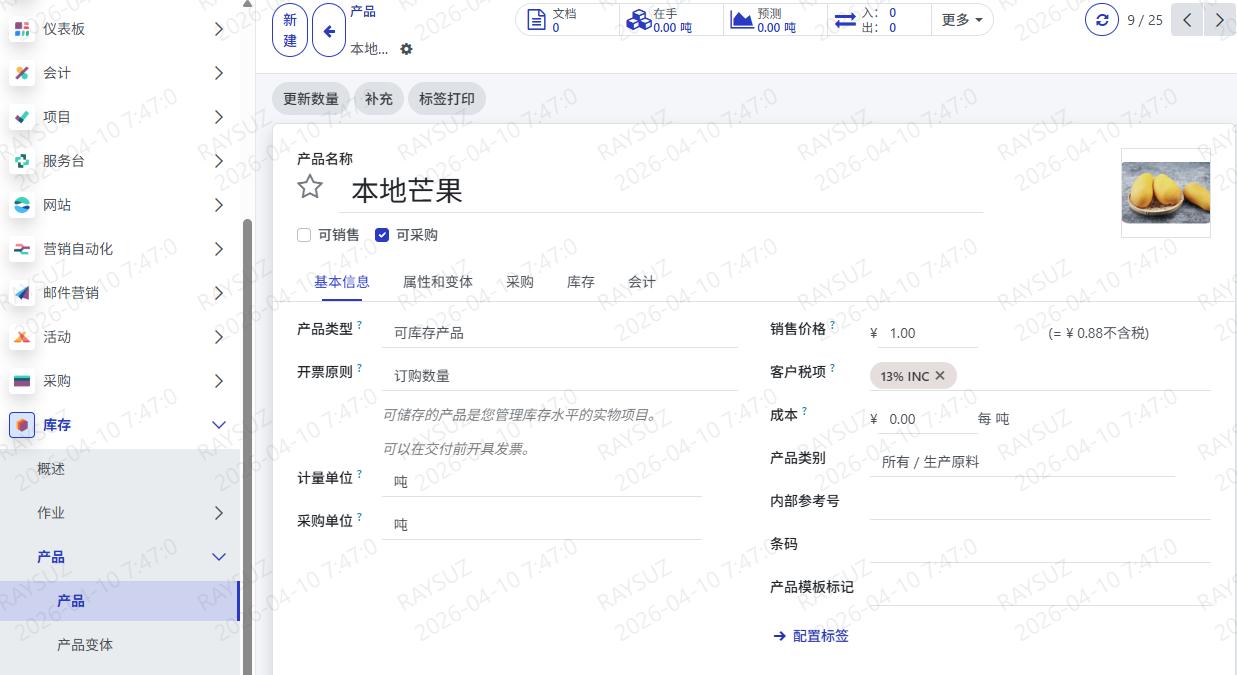Open the 营销自动化 app icon
The image size is (1237, 675).
coord(22,249)
